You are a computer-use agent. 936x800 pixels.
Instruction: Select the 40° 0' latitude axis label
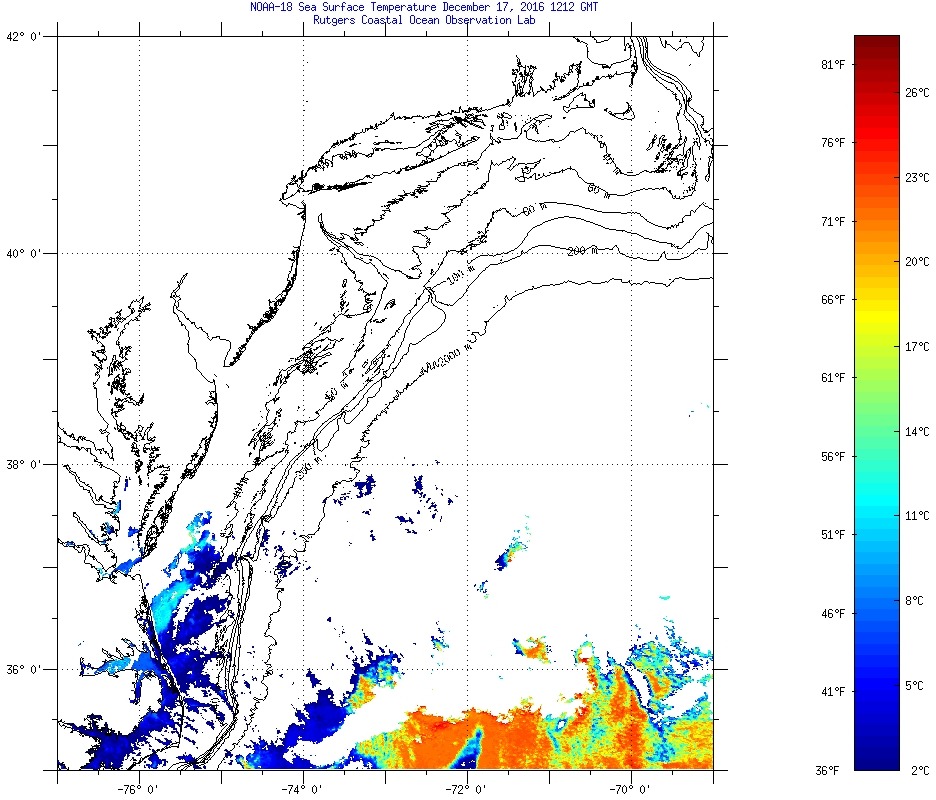tap(21, 254)
